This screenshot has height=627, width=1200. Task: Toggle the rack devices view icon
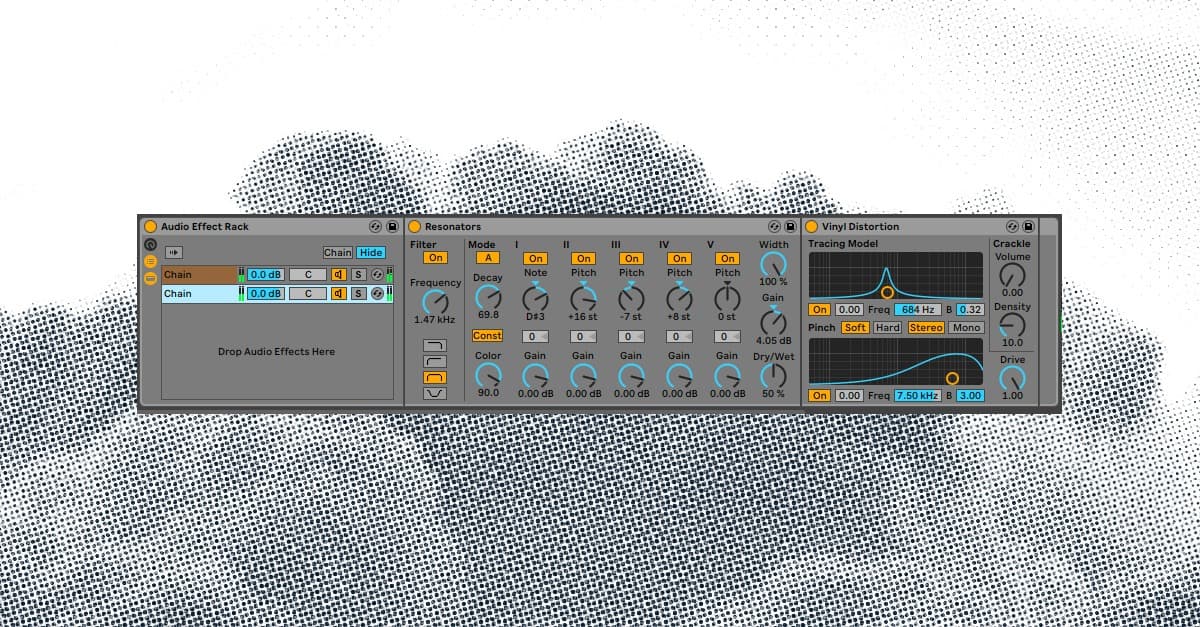(150, 278)
